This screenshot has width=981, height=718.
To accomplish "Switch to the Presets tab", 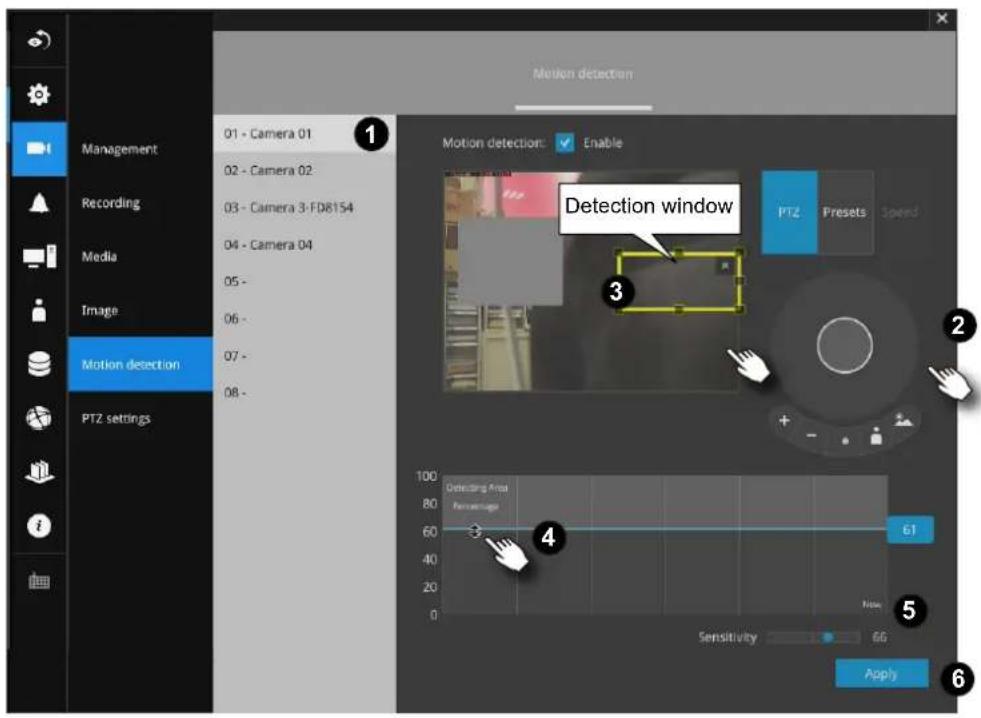I will [845, 212].
